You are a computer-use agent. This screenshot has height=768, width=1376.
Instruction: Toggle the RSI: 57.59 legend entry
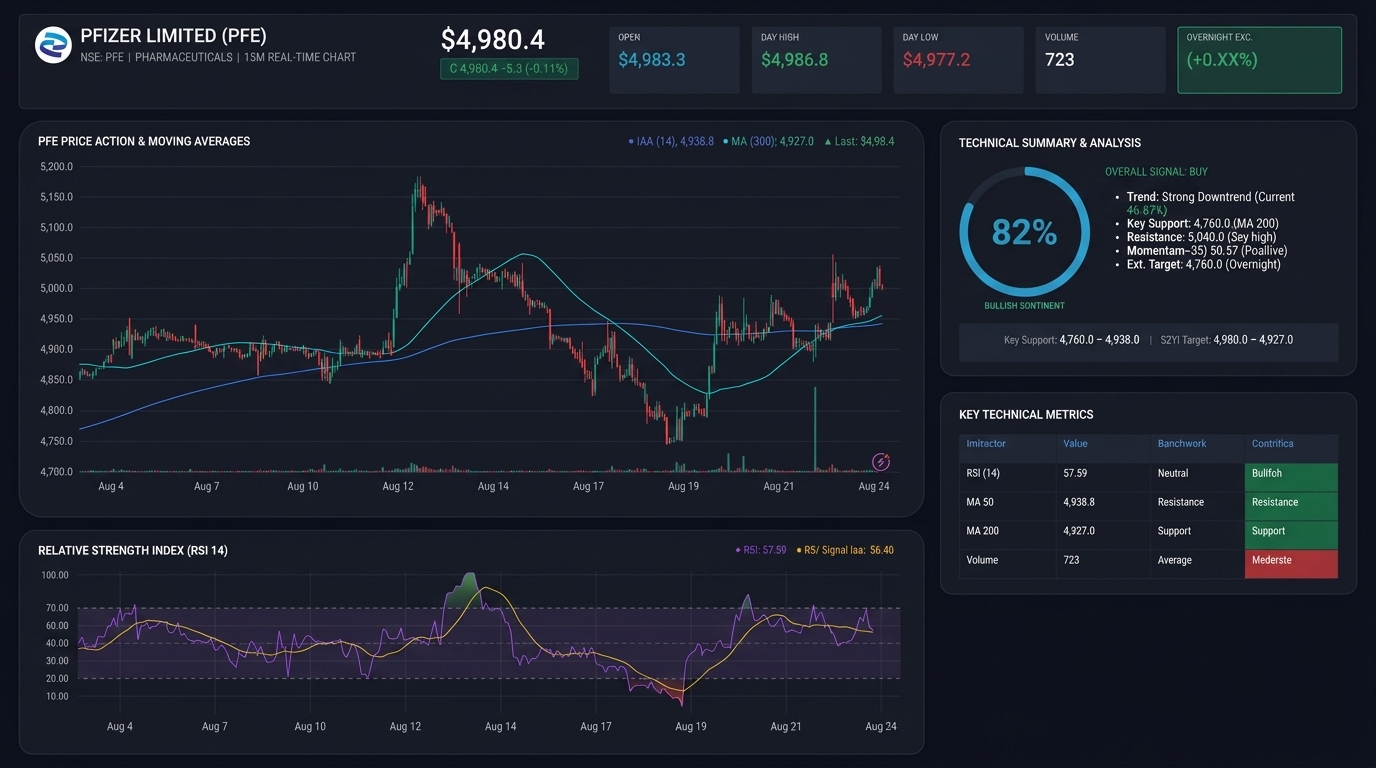pyautogui.click(x=760, y=550)
